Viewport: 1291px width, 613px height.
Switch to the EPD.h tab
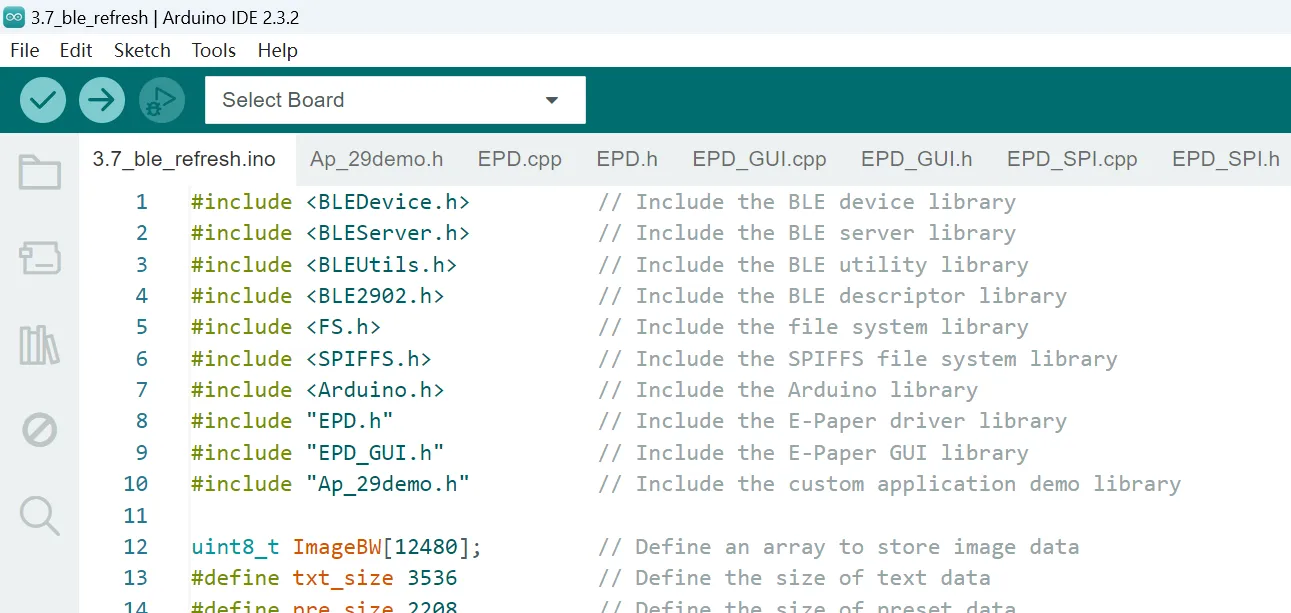point(627,159)
